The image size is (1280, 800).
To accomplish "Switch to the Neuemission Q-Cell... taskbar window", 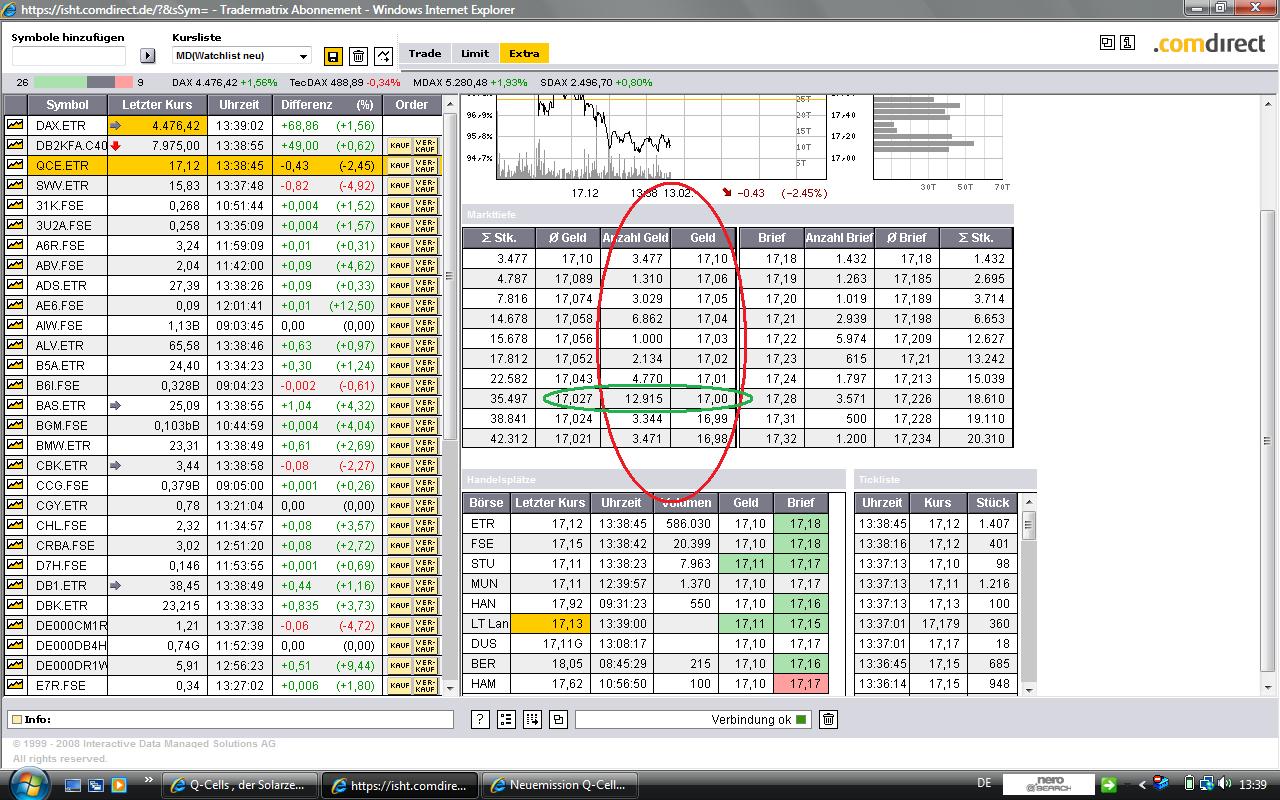I will (x=558, y=785).
